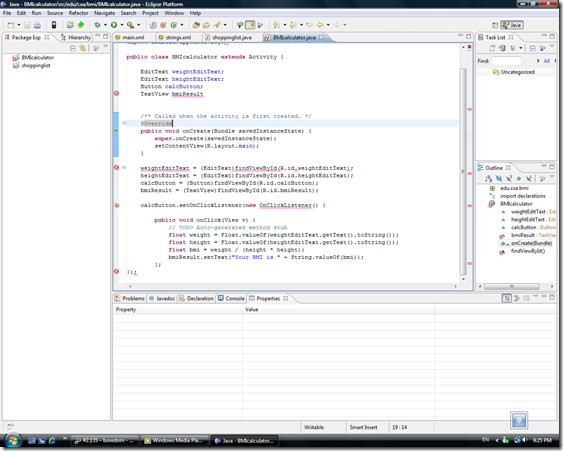Click the Previous Annotation icon
Viewport: 563px width, 451px height.
point(293,25)
